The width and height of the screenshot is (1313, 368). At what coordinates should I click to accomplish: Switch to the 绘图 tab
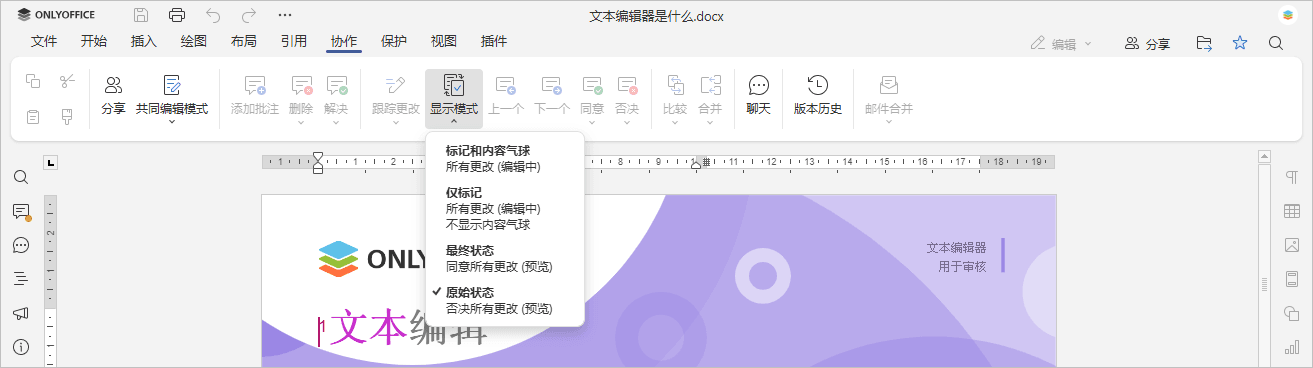pos(194,41)
